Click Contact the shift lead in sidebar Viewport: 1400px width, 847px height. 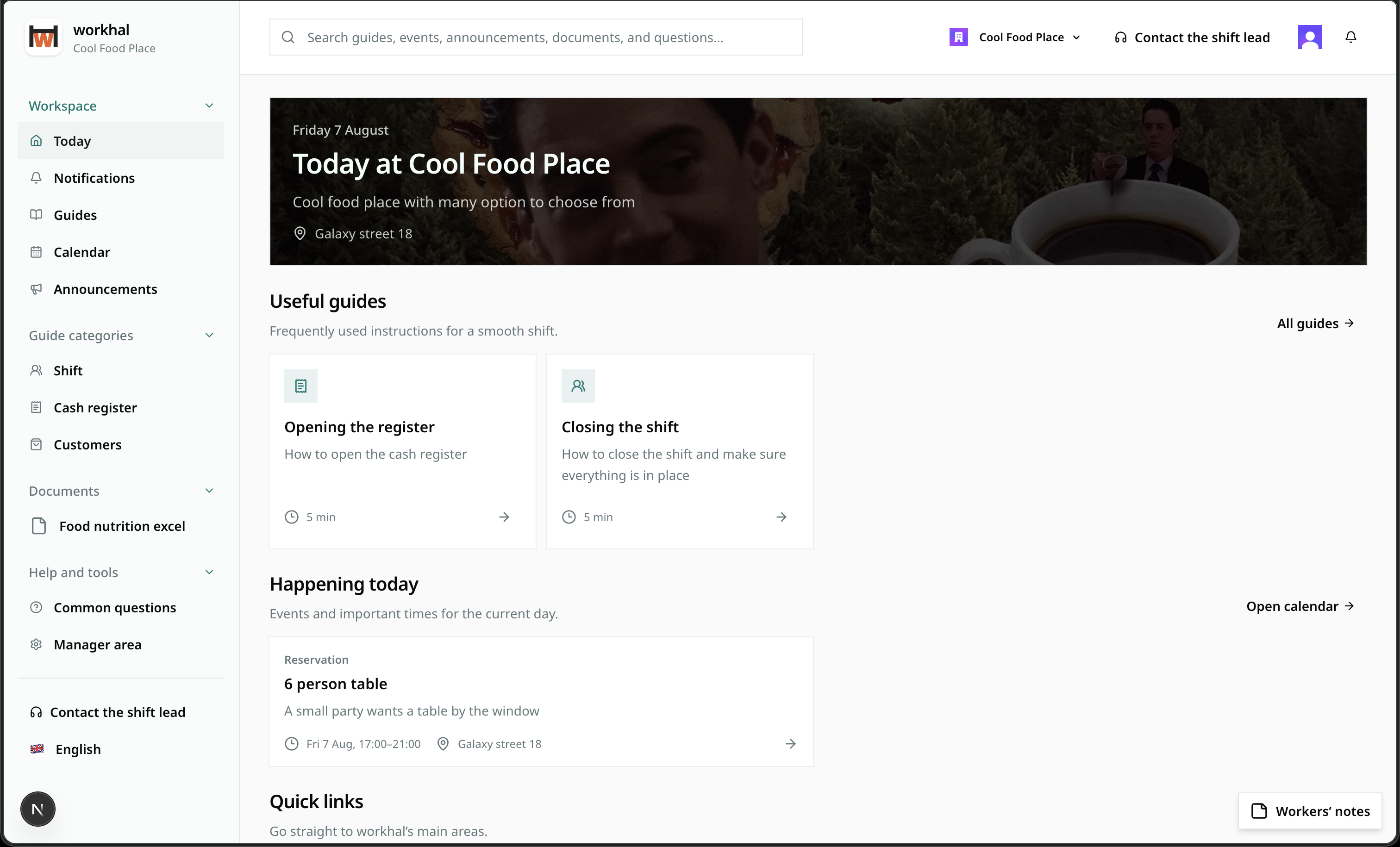108,712
